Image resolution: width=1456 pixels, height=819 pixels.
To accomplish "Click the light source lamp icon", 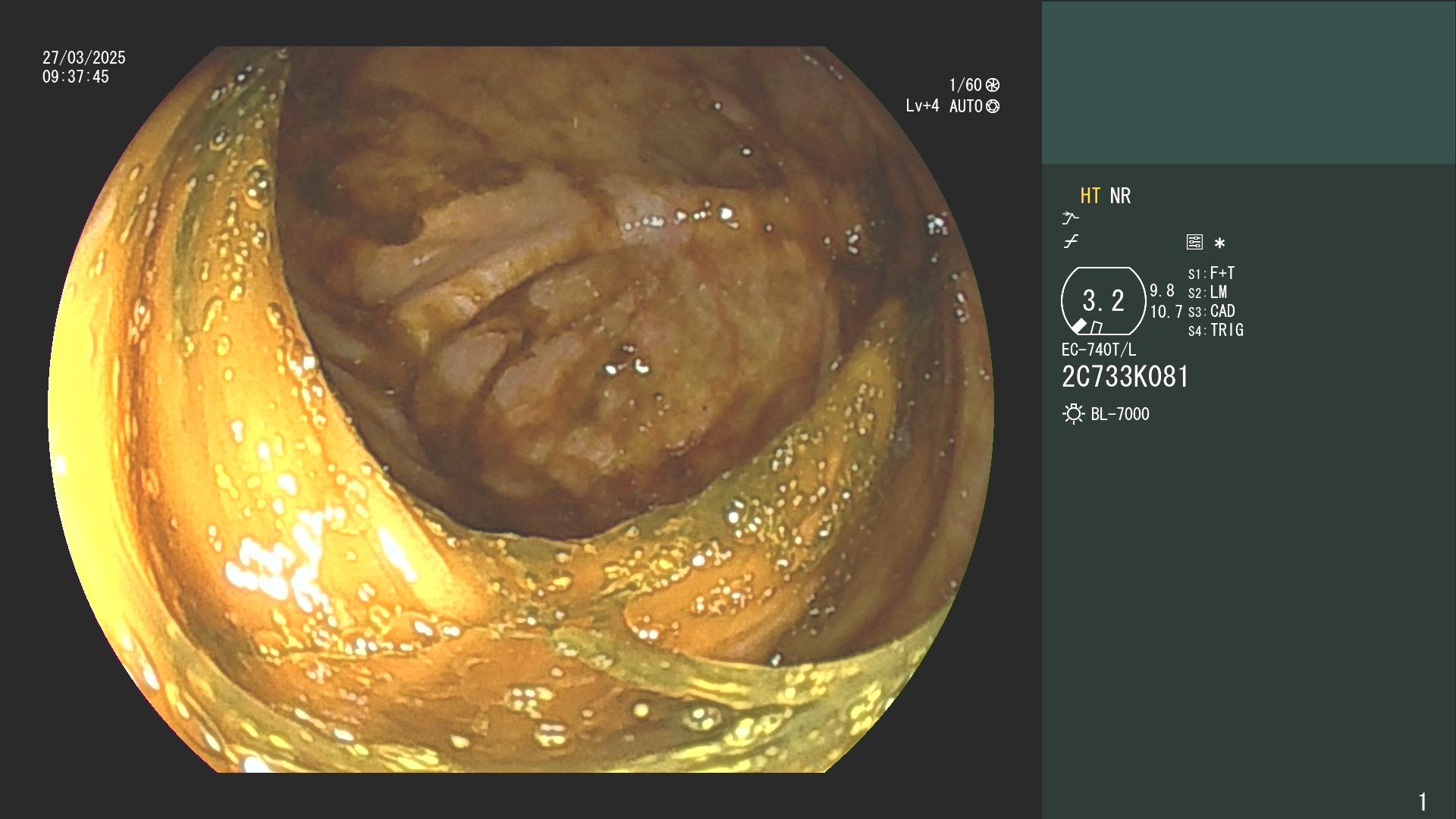I will 1073,414.
